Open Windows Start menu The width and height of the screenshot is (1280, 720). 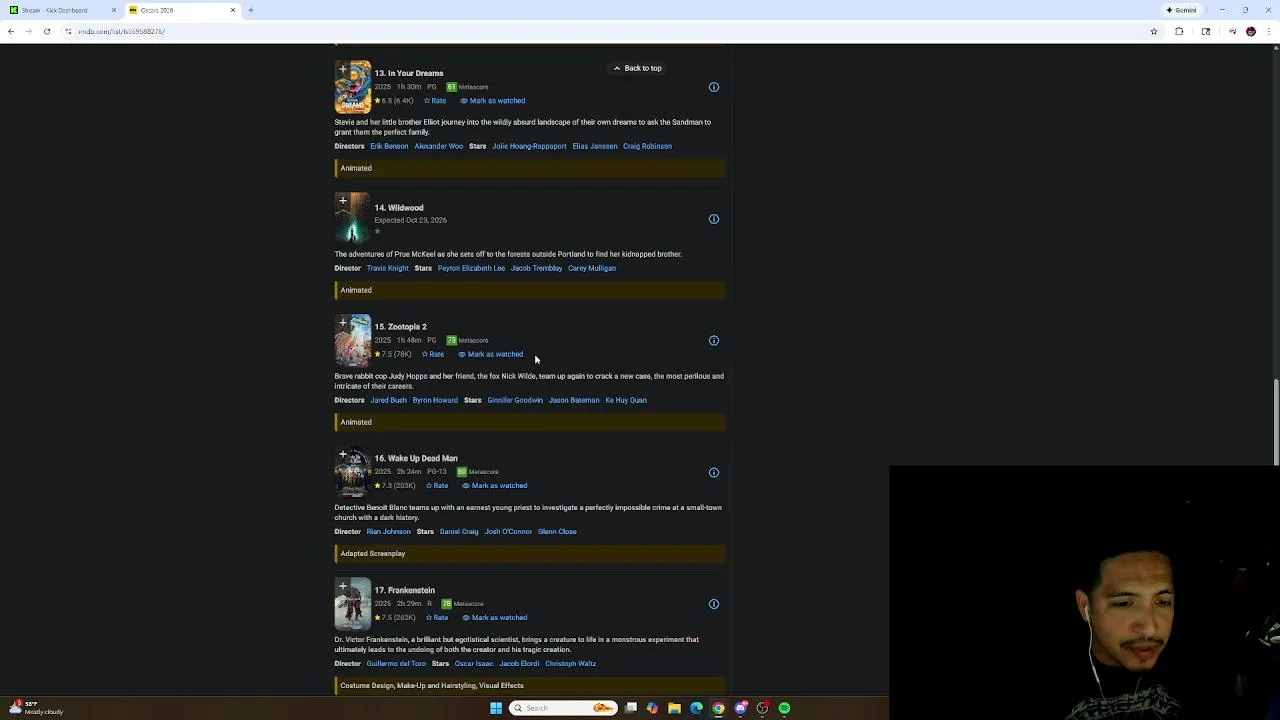[x=496, y=708]
